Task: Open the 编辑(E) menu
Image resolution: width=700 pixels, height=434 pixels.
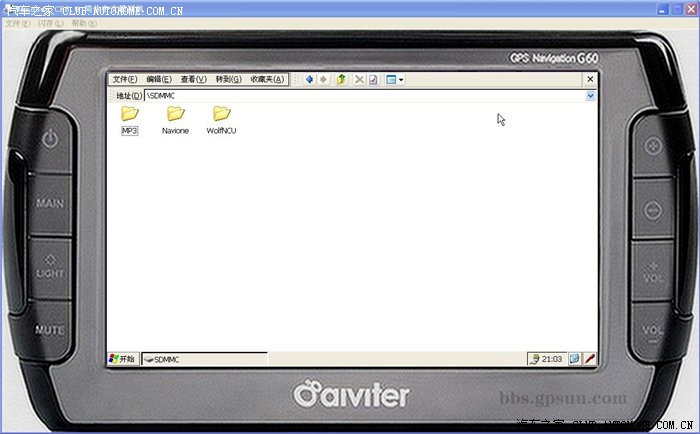Action: pyautogui.click(x=159, y=79)
